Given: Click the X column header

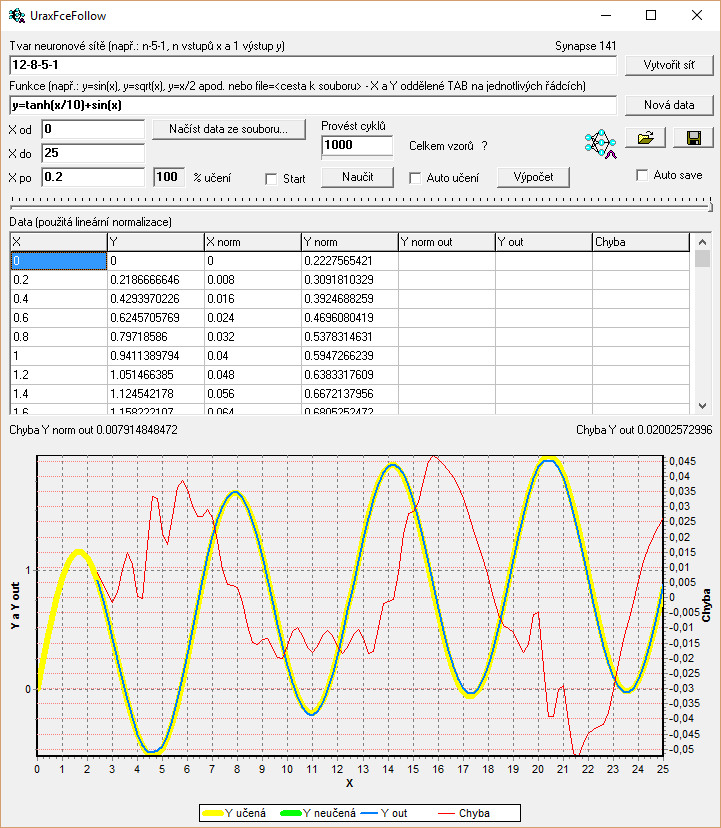Looking at the screenshot, I should click(x=59, y=242).
